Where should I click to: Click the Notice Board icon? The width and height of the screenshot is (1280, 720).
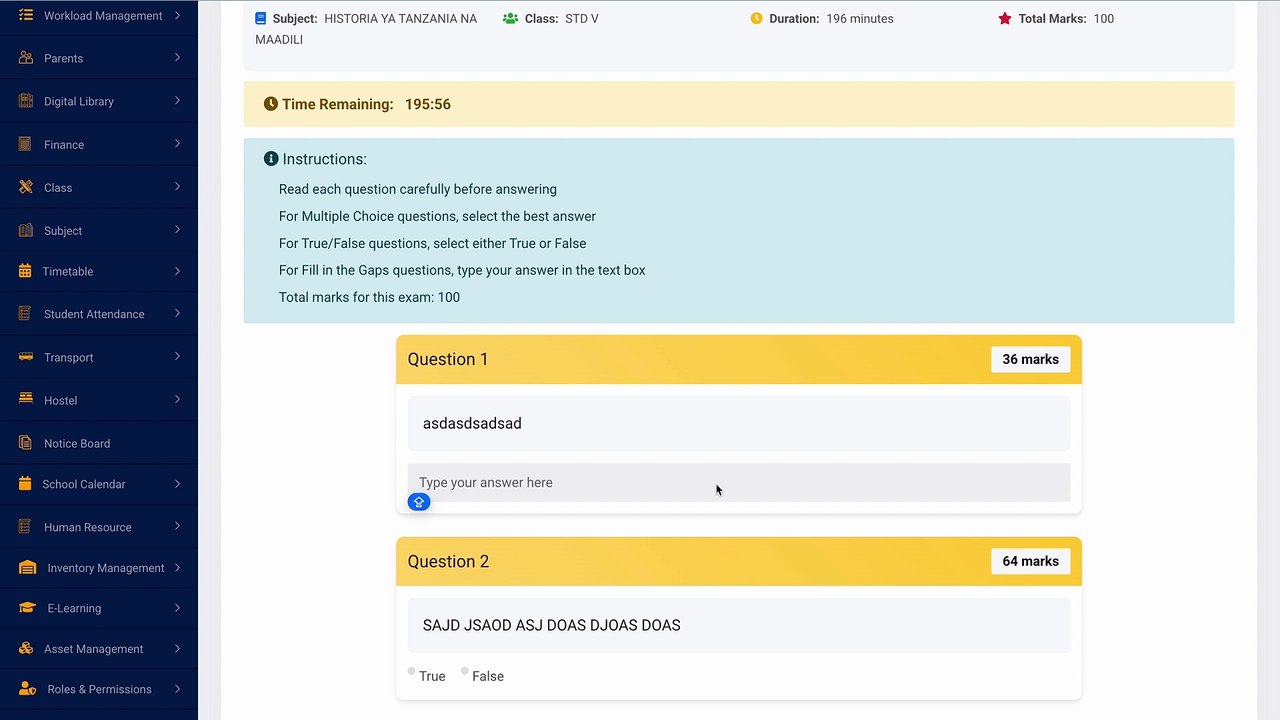25,443
